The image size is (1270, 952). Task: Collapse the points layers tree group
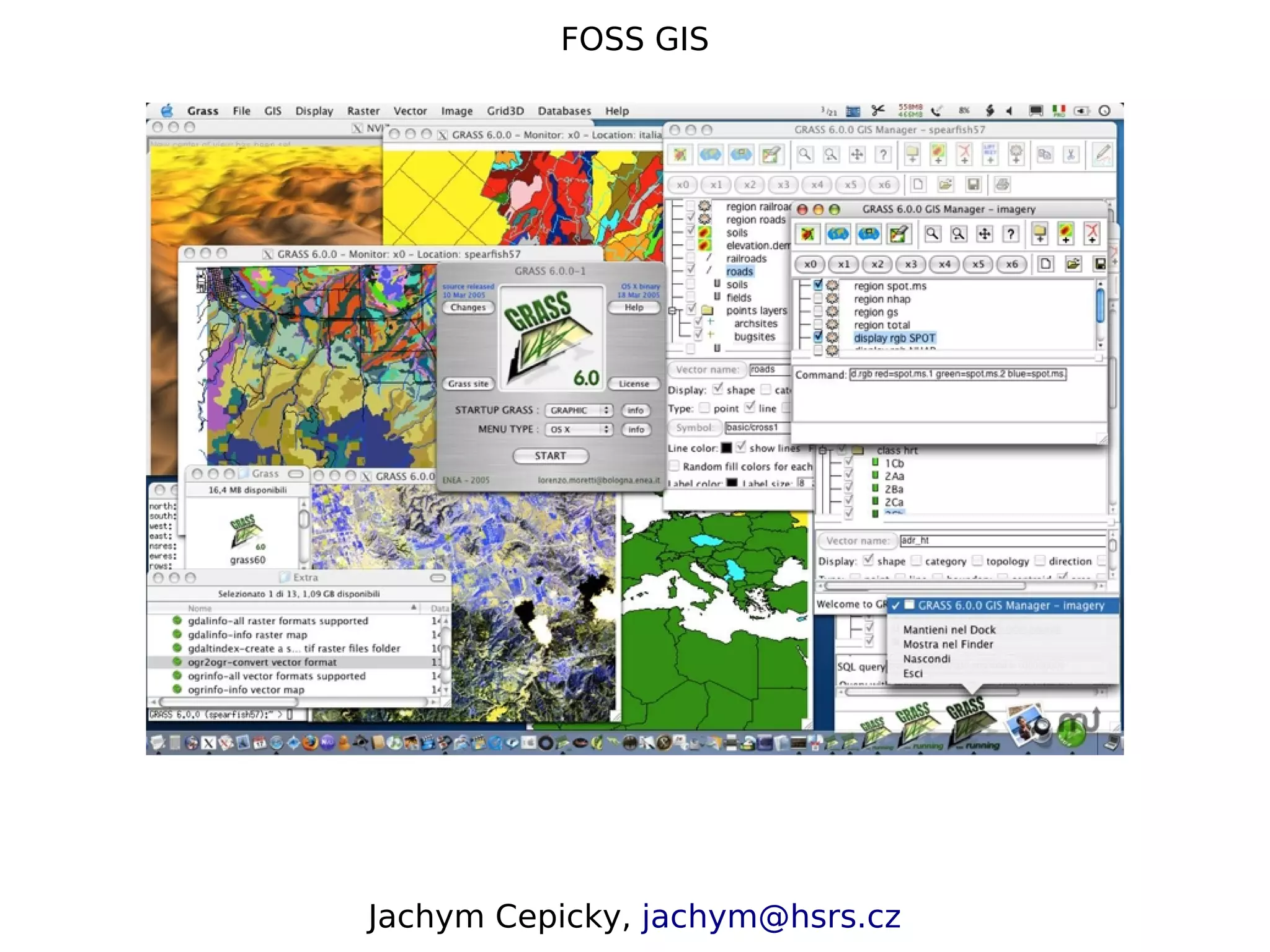pyautogui.click(x=672, y=311)
